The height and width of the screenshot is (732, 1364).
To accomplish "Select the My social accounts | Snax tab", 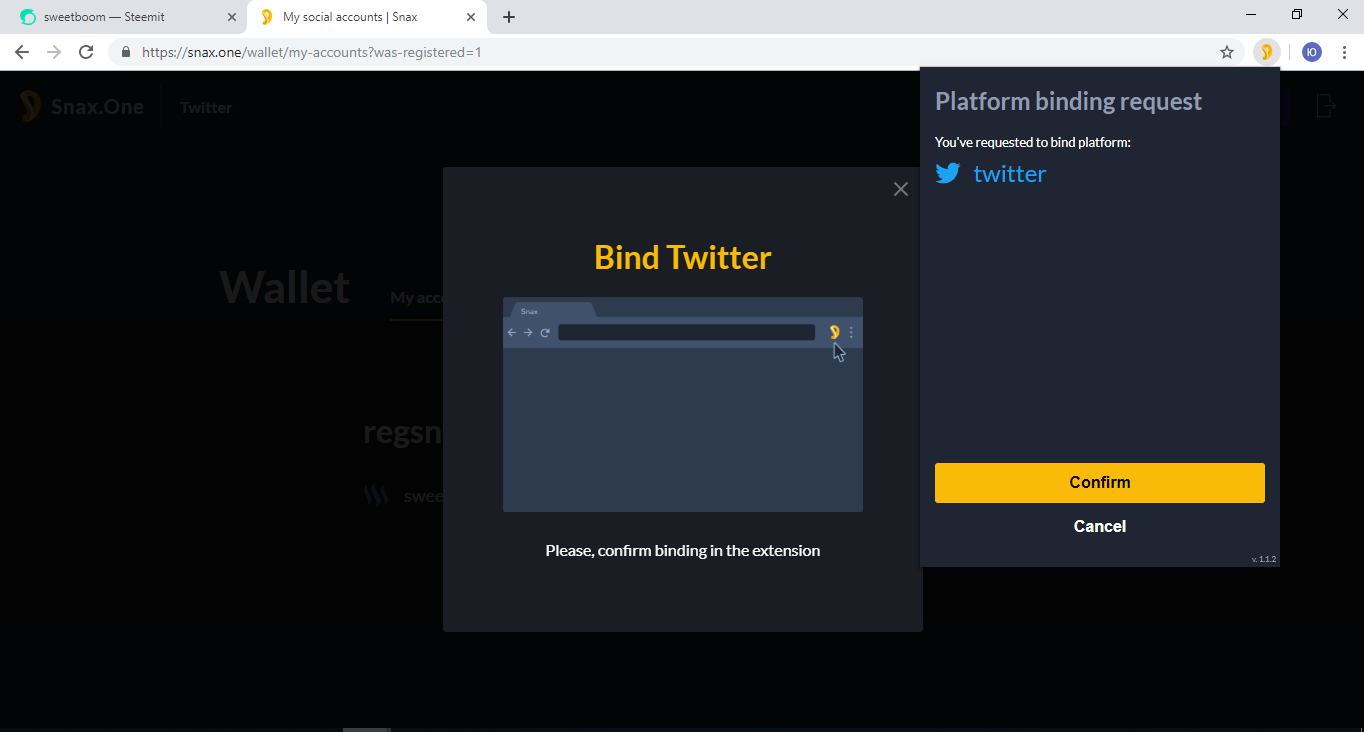I will [x=364, y=17].
